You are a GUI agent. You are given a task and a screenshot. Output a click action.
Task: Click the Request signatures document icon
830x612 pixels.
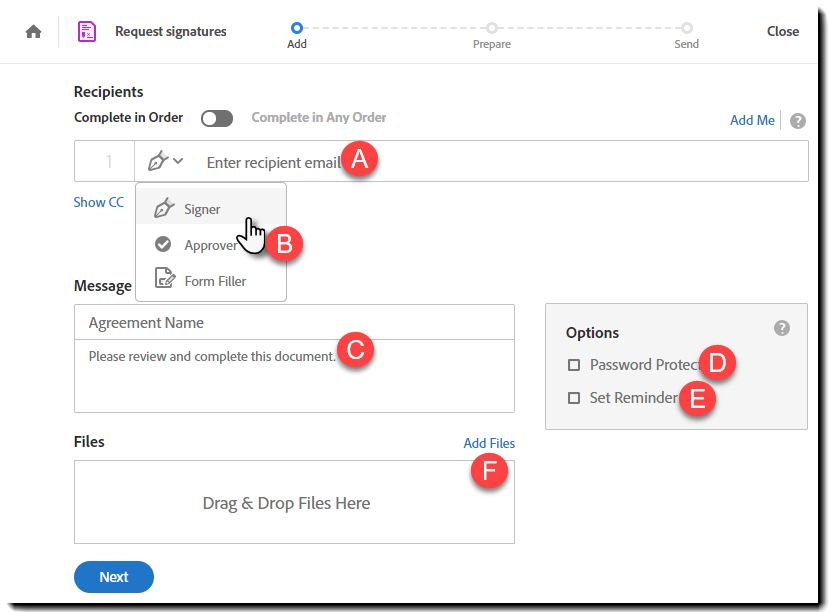click(x=87, y=31)
